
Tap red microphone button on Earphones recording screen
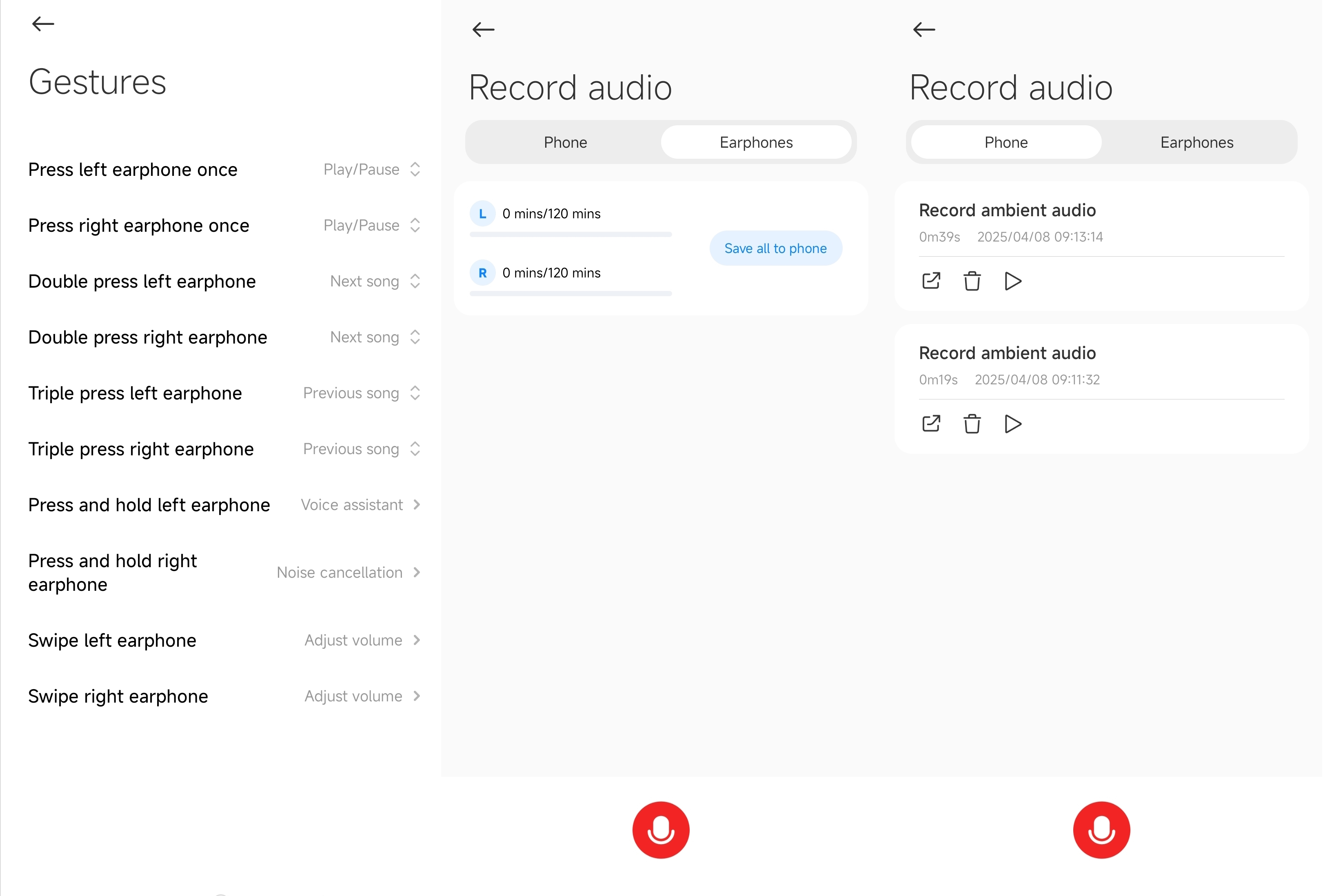pyautogui.click(x=660, y=829)
